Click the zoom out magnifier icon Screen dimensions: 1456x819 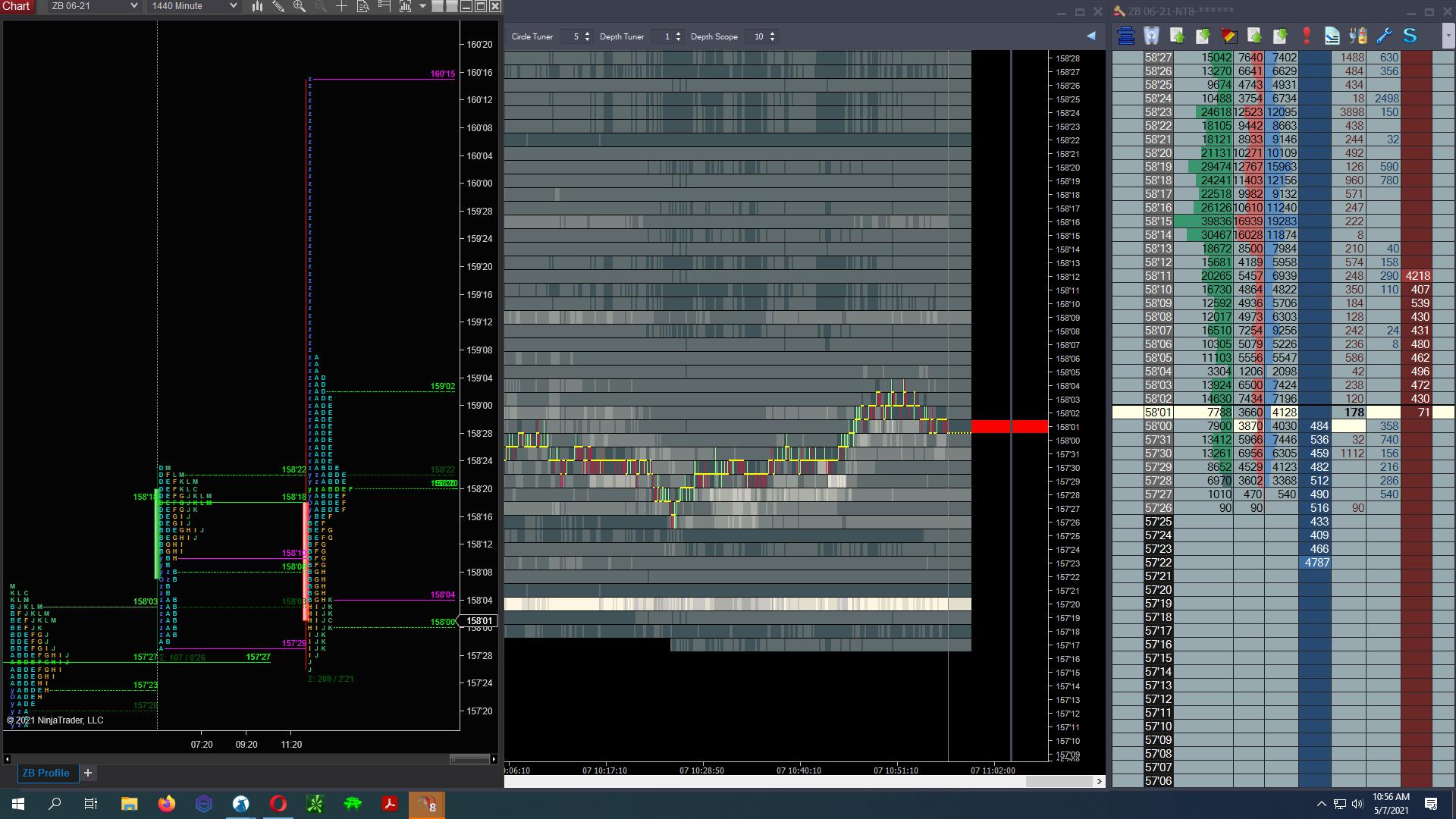coord(321,6)
